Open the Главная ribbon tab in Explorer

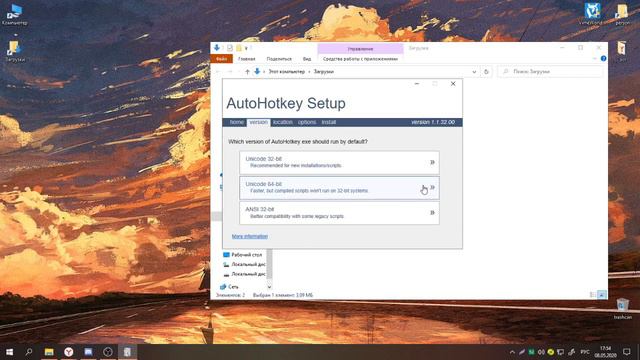[x=247, y=59]
